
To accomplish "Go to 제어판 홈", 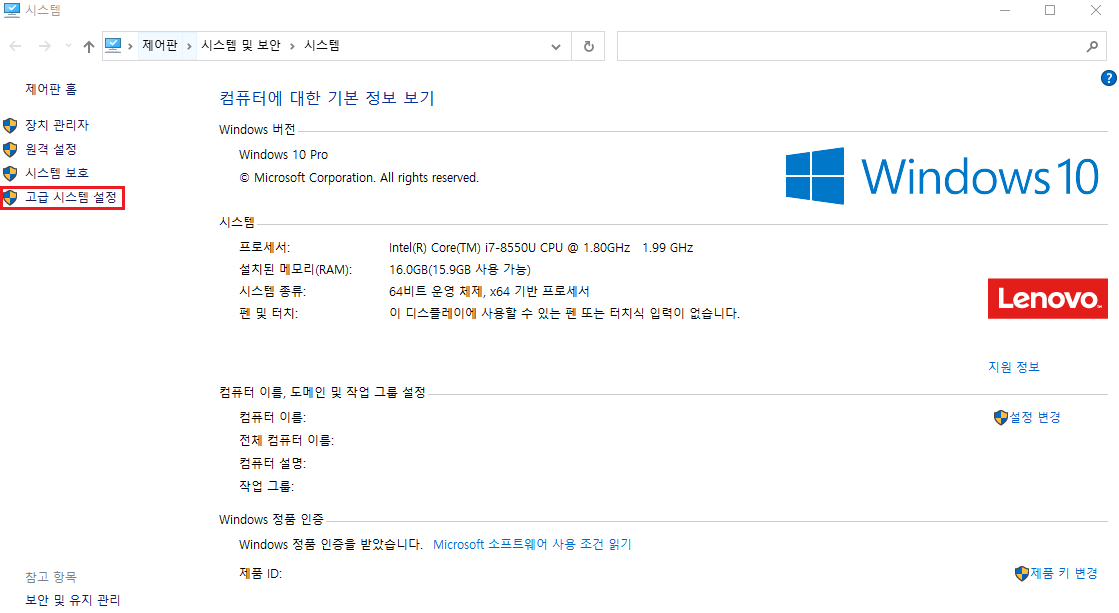I will click(x=51, y=89).
